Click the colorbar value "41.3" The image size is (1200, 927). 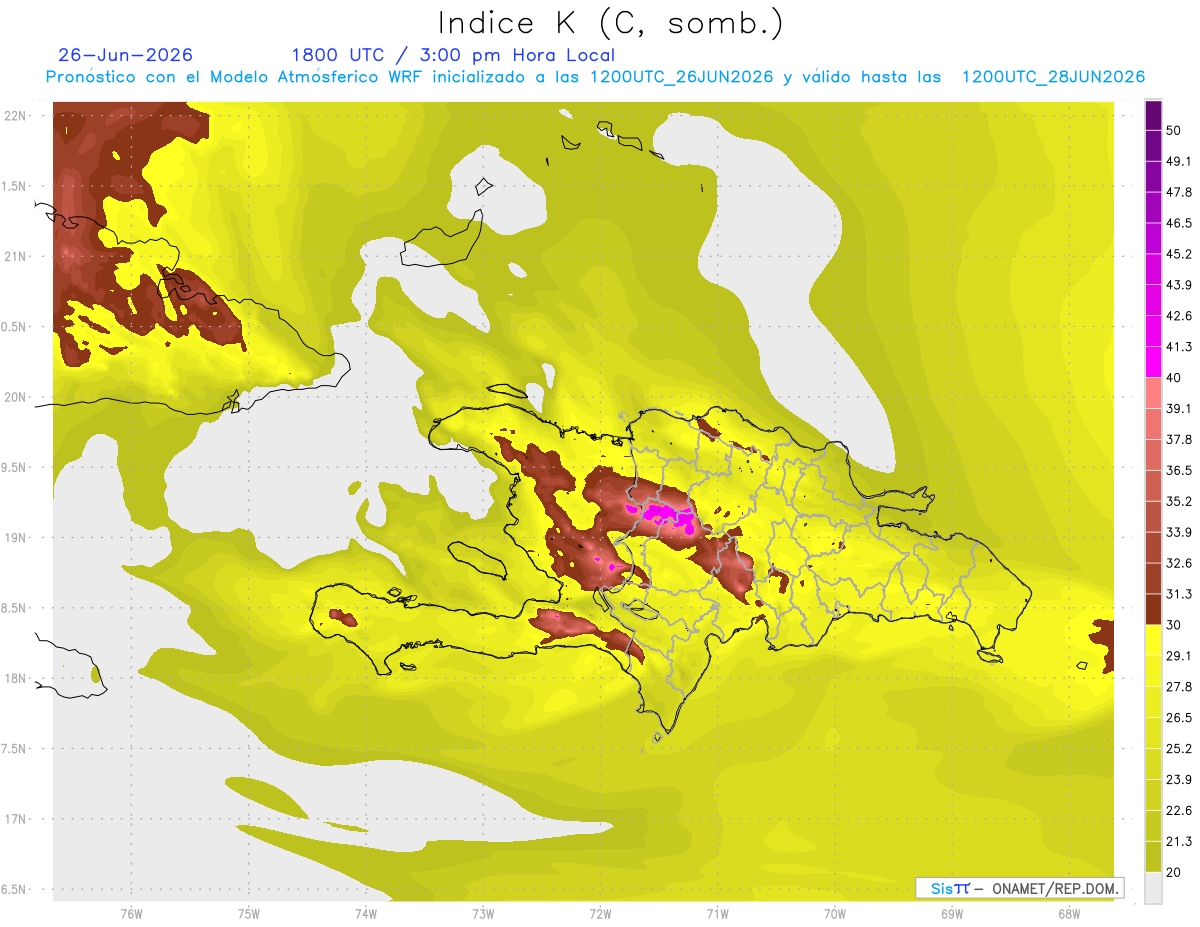(x=1179, y=347)
